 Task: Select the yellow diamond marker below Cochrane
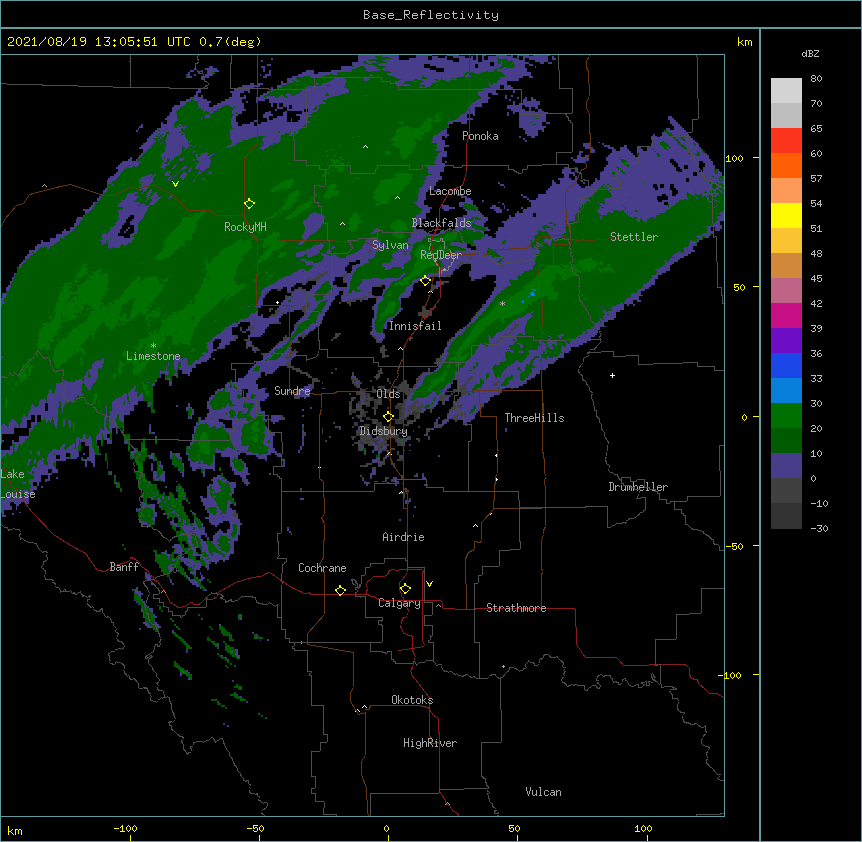(x=340, y=590)
